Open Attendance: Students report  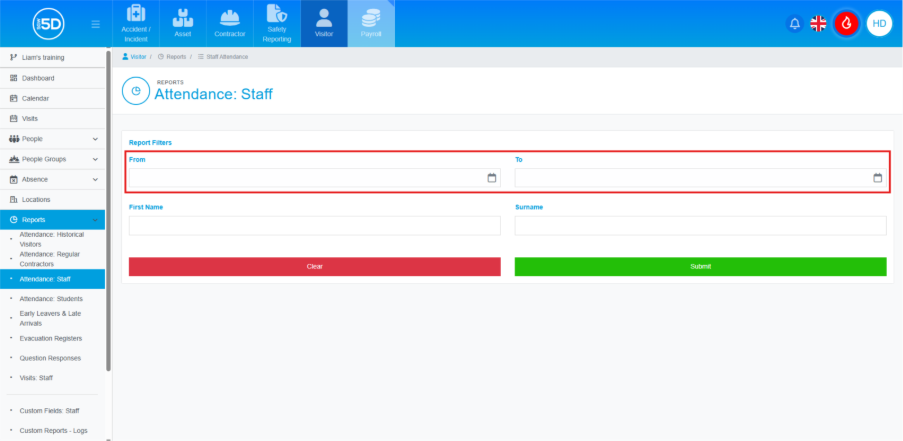(x=51, y=299)
